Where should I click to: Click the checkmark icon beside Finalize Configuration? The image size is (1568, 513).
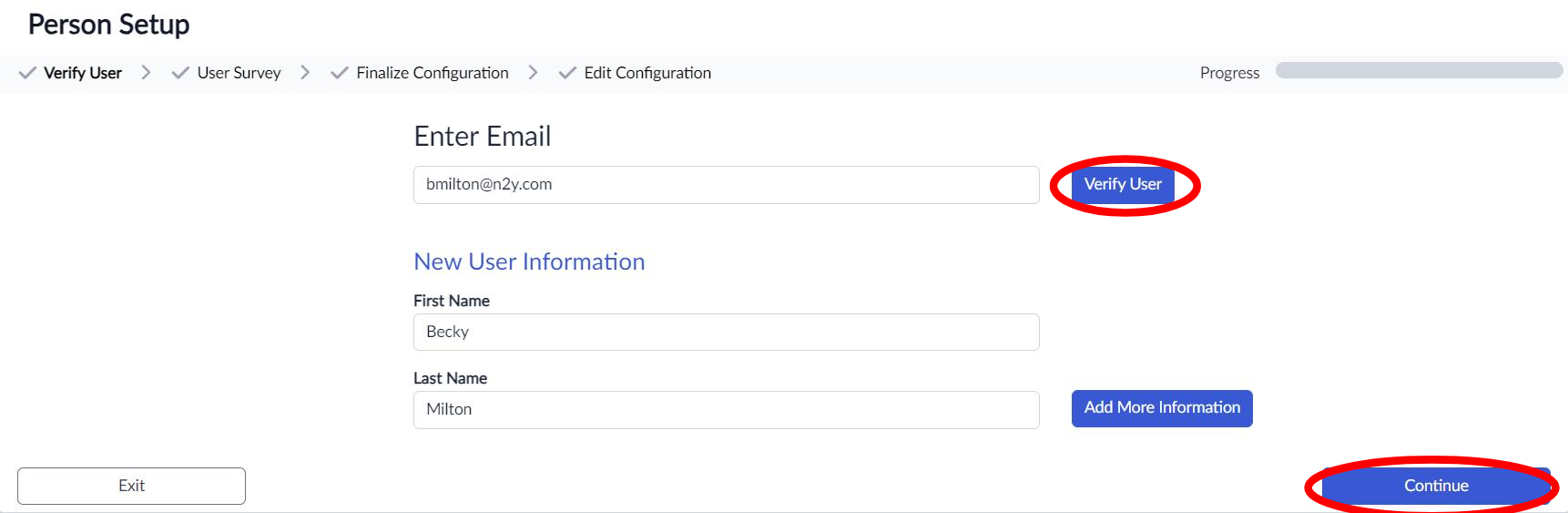[x=340, y=73]
